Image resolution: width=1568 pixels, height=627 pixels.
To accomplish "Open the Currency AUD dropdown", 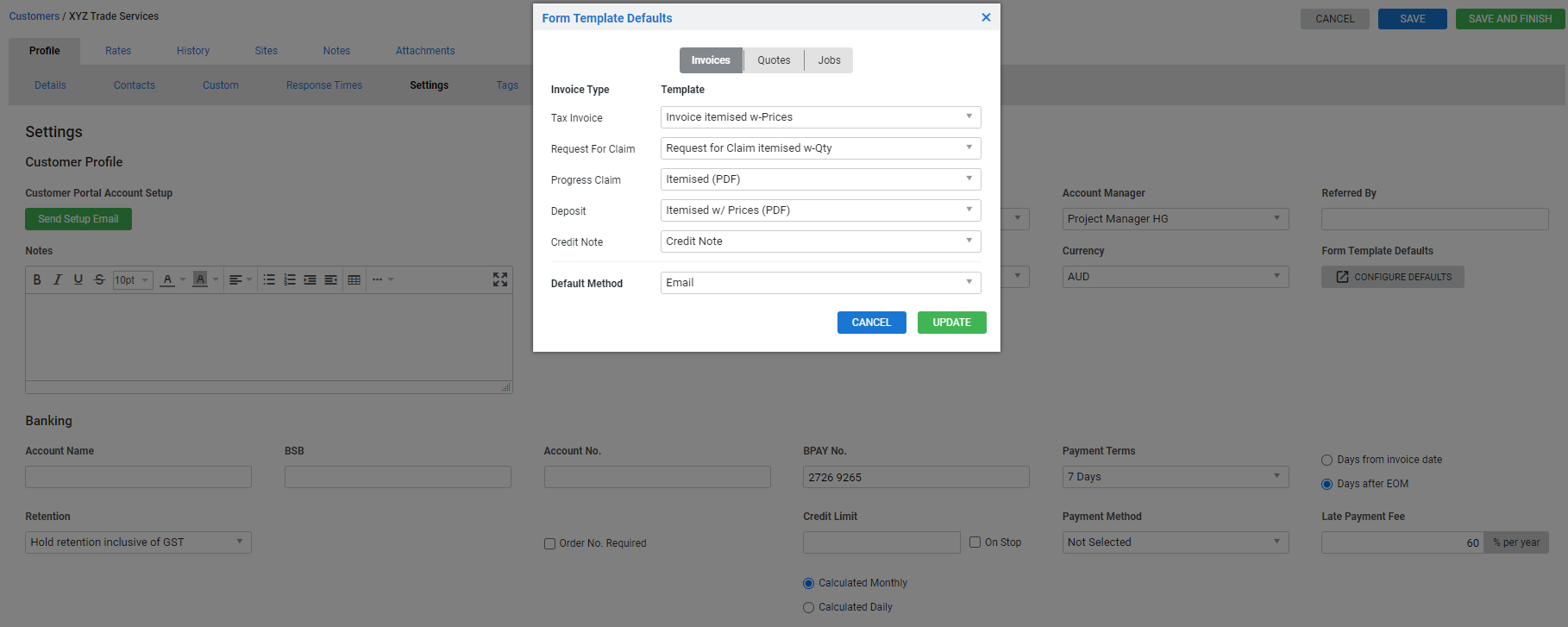I will point(1176,277).
